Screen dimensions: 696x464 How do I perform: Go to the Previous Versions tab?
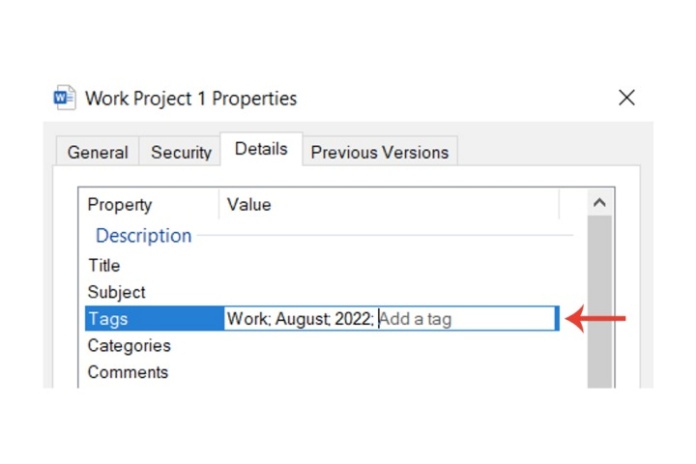pyautogui.click(x=379, y=153)
